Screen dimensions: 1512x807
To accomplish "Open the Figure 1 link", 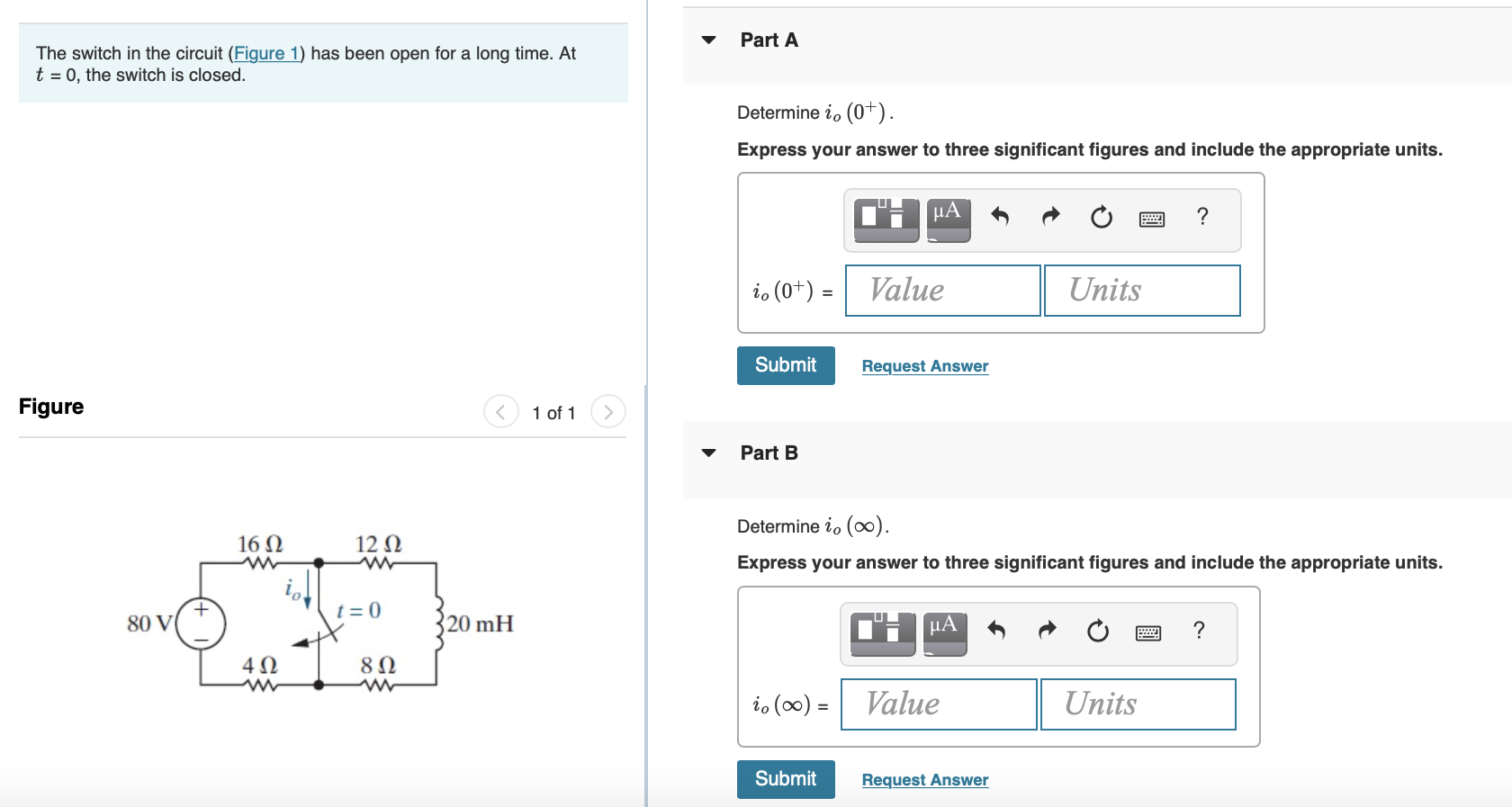I will (x=266, y=53).
